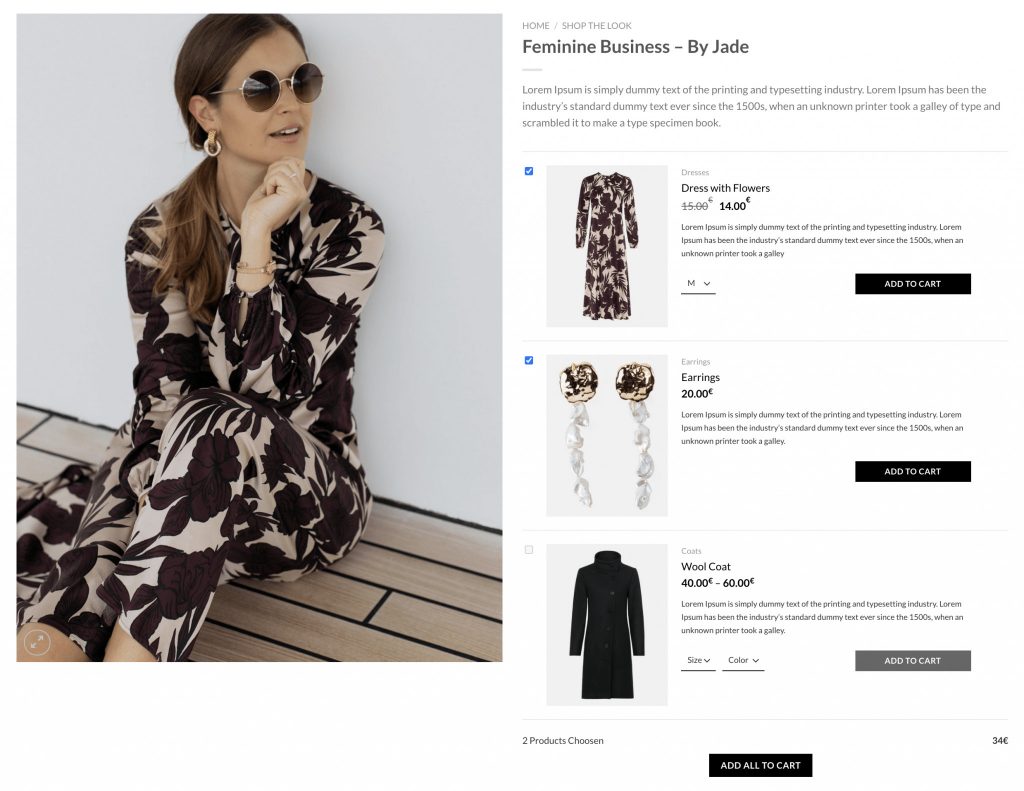
Task: Uncheck the Dress with Flowers checkbox
Action: 529,171
